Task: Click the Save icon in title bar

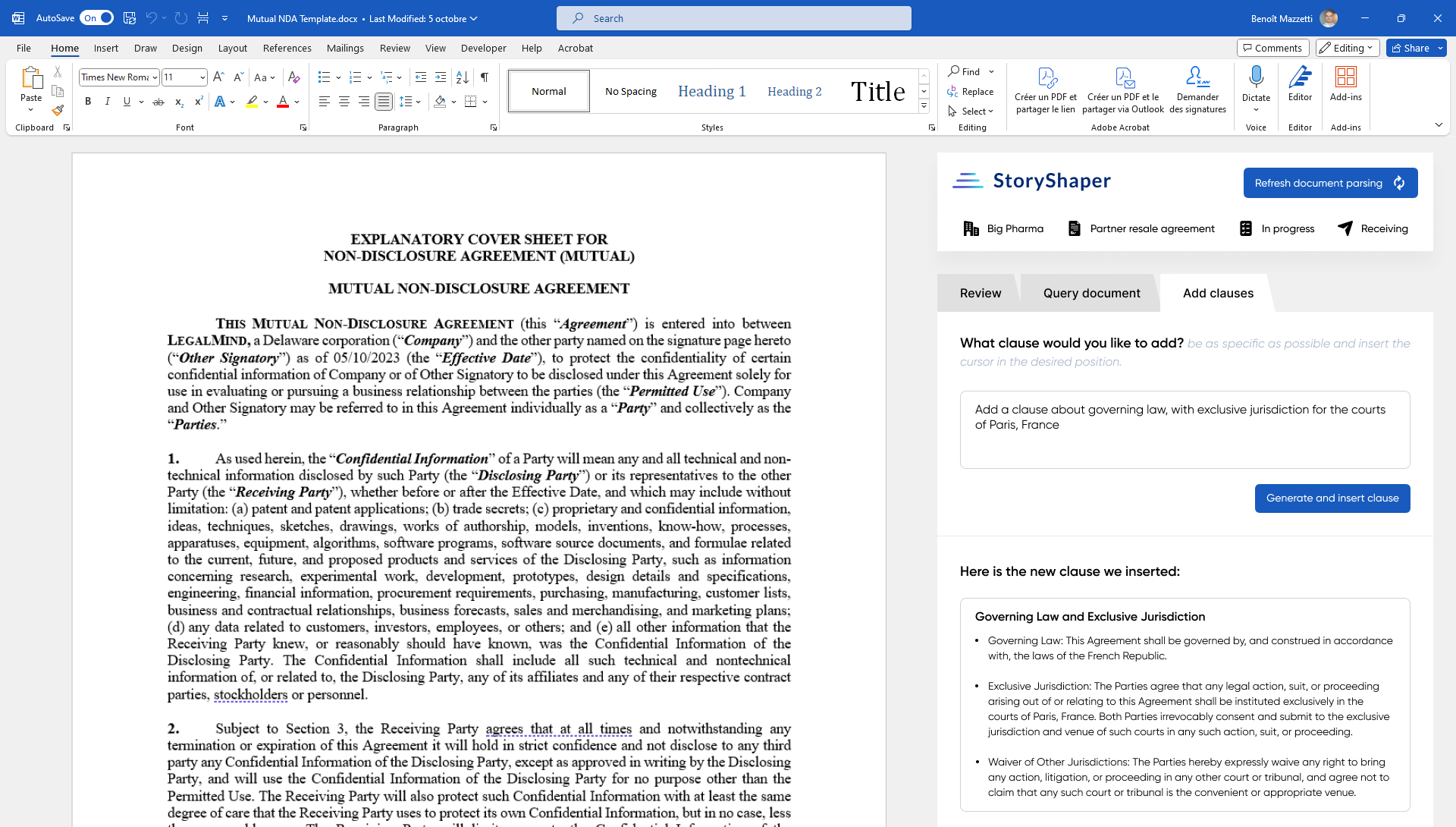Action: point(130,18)
